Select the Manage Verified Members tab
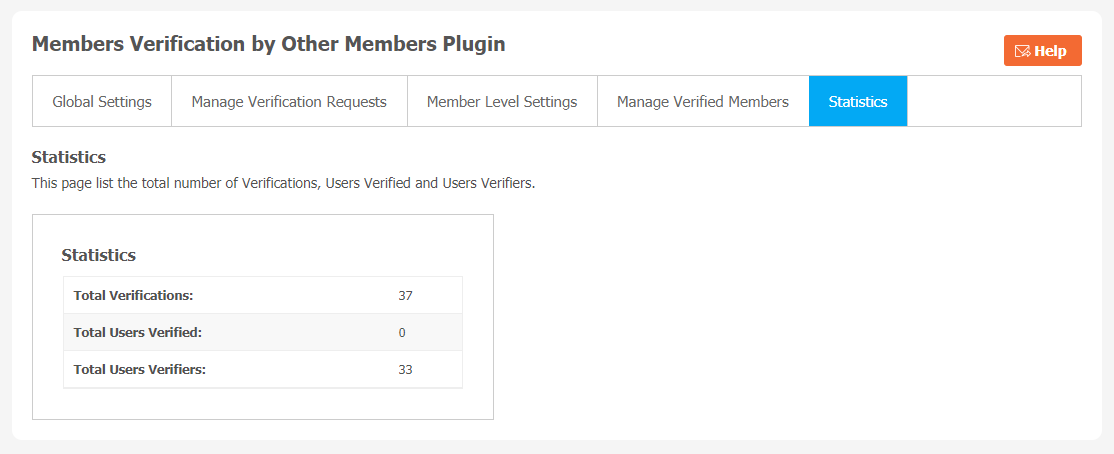The height and width of the screenshot is (454, 1114). click(x=703, y=102)
